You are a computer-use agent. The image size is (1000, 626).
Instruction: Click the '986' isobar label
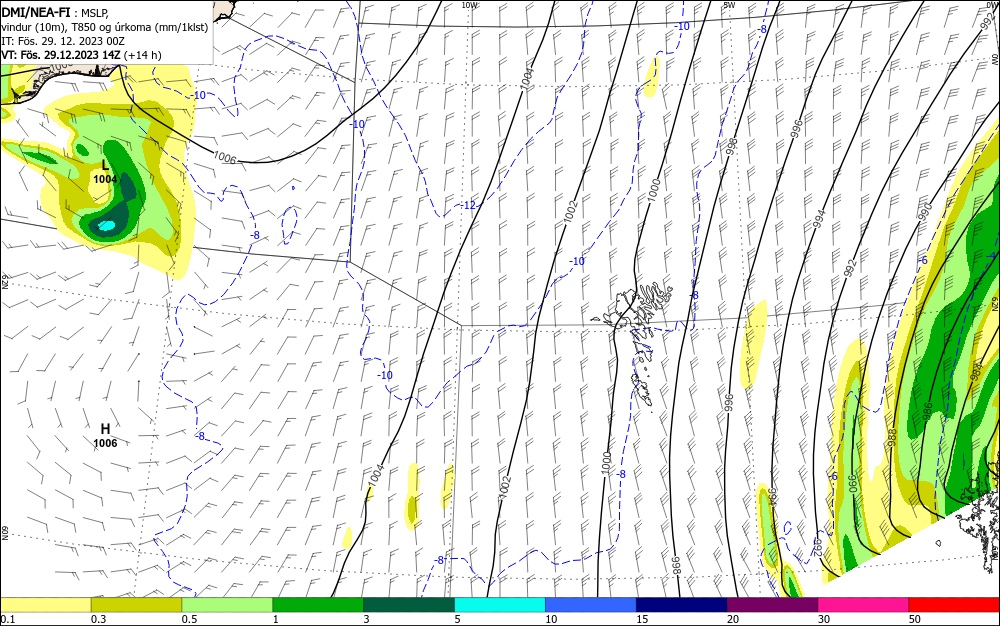click(x=928, y=411)
